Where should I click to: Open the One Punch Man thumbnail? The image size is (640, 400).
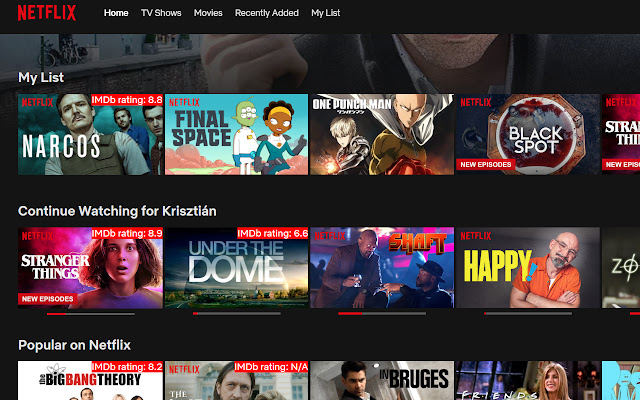tap(382, 135)
